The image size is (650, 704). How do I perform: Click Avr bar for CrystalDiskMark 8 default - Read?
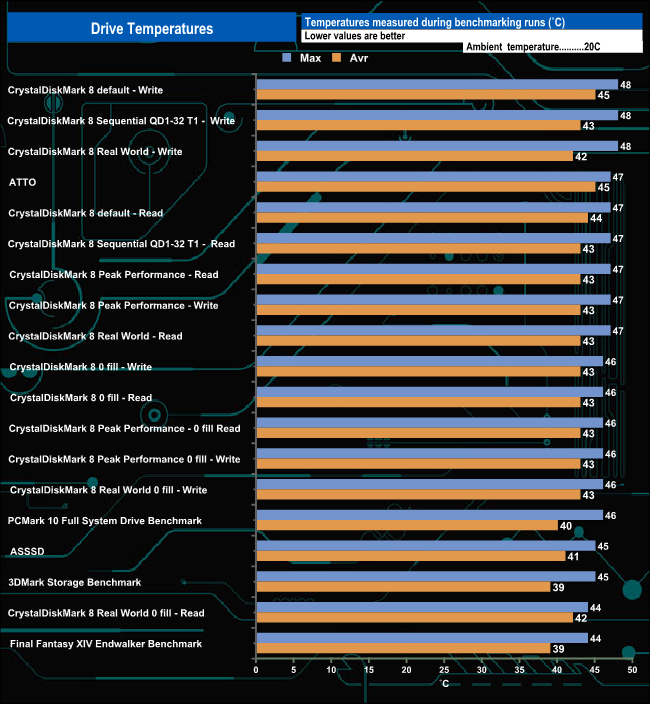point(422,218)
